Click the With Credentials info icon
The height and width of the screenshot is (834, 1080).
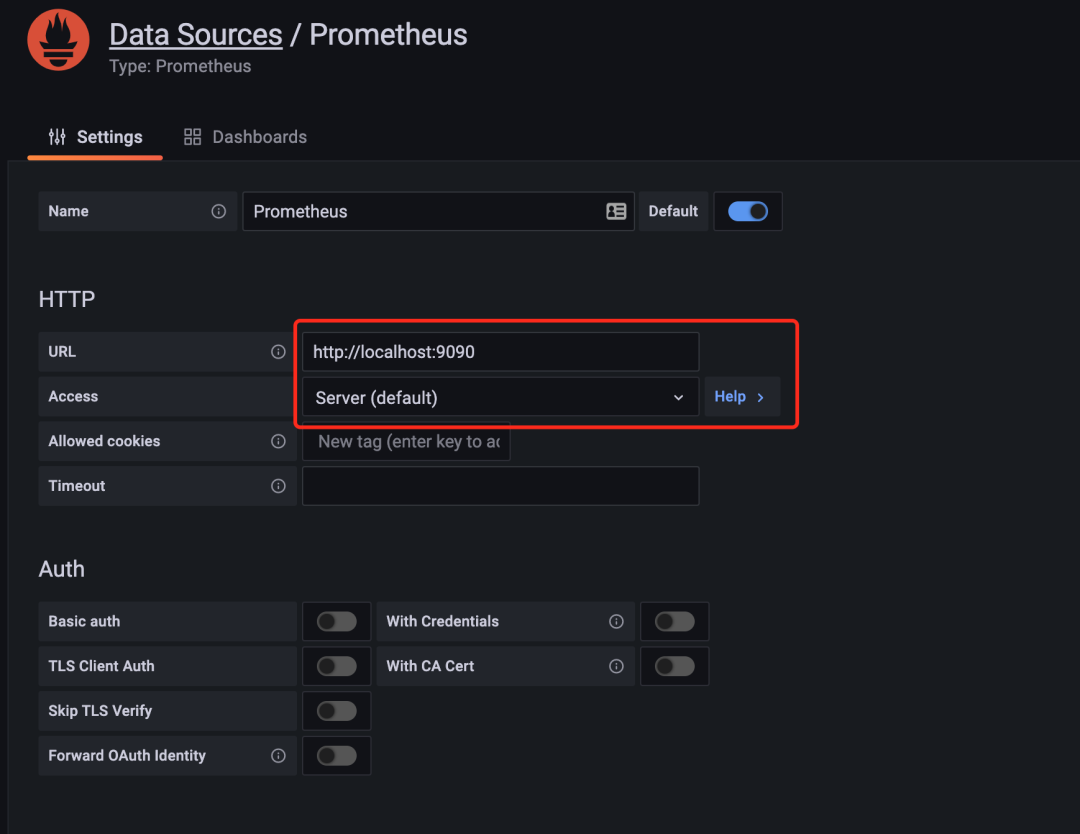pos(616,621)
